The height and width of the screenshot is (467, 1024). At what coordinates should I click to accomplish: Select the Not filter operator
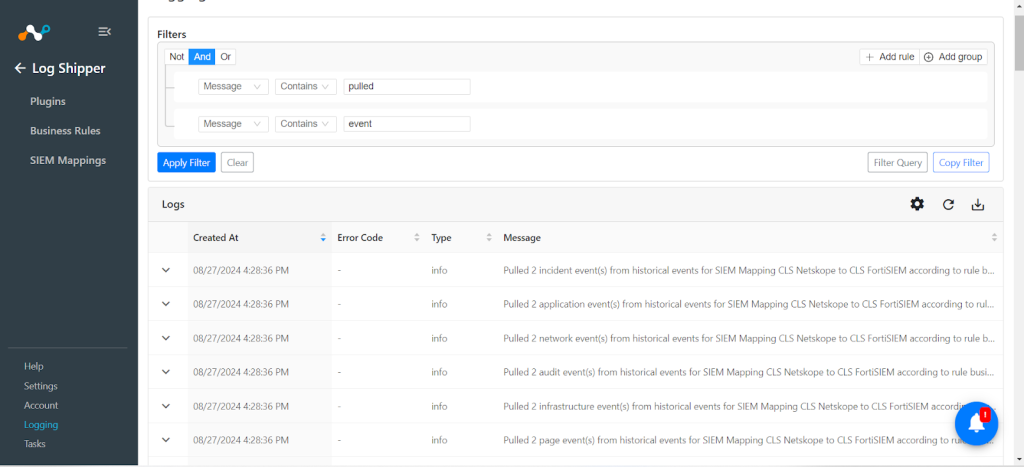tap(177, 57)
